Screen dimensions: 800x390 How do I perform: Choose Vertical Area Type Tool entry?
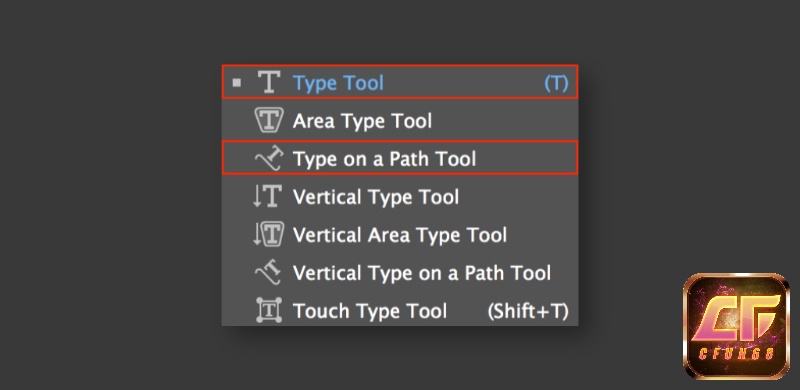pos(400,234)
